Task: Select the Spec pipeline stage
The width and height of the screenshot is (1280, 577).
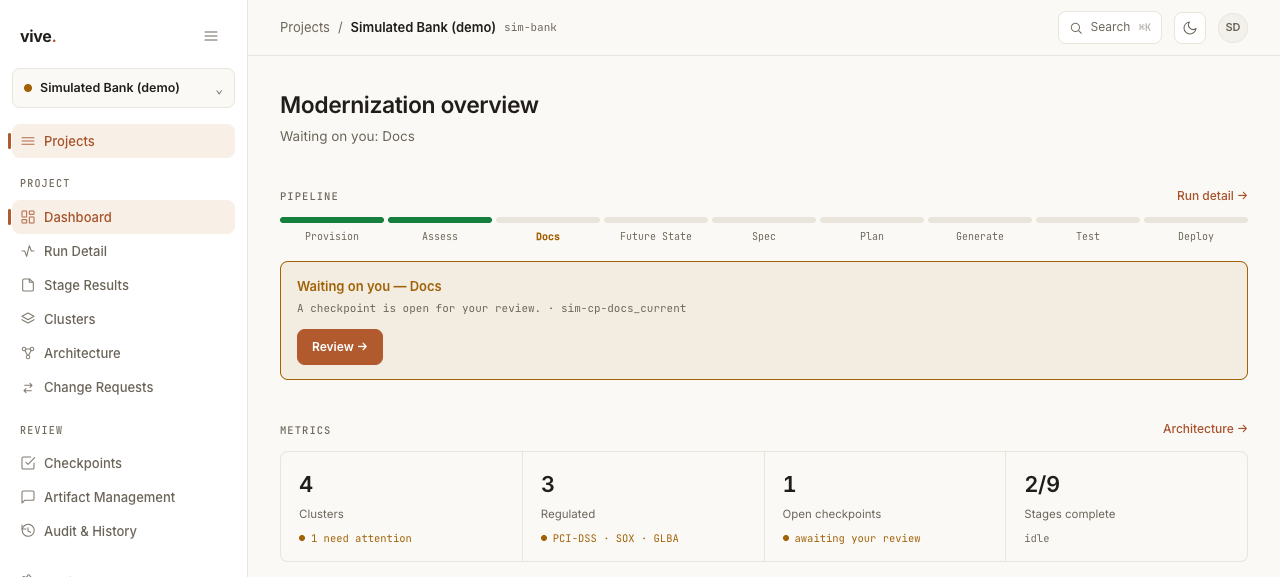Action: 764,230
